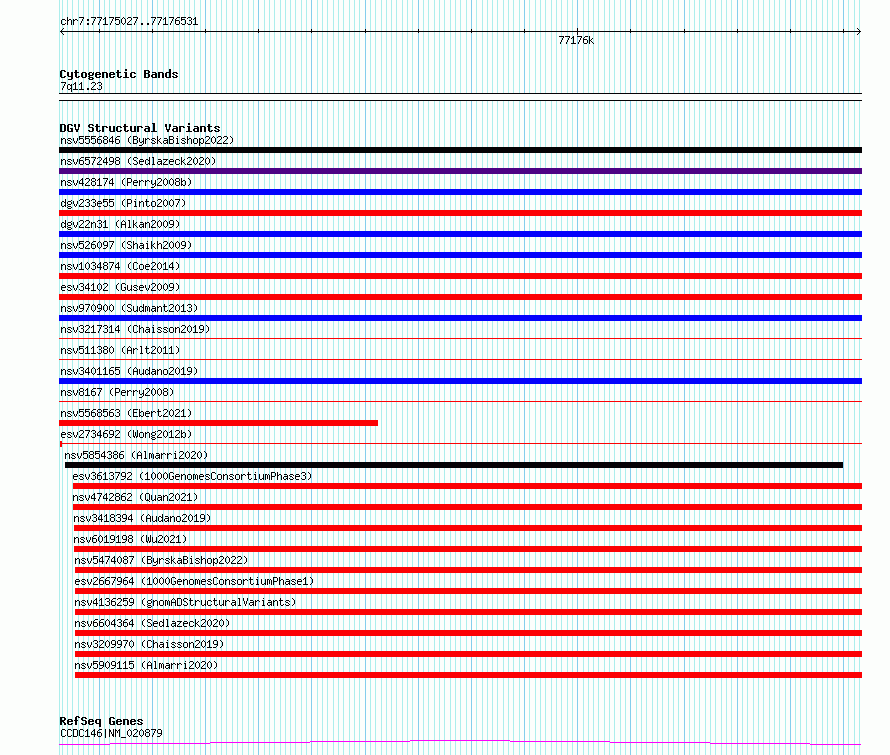890x755 pixels.
Task: Select the esv34102 (Gusev2009) label
Action: 120,287
